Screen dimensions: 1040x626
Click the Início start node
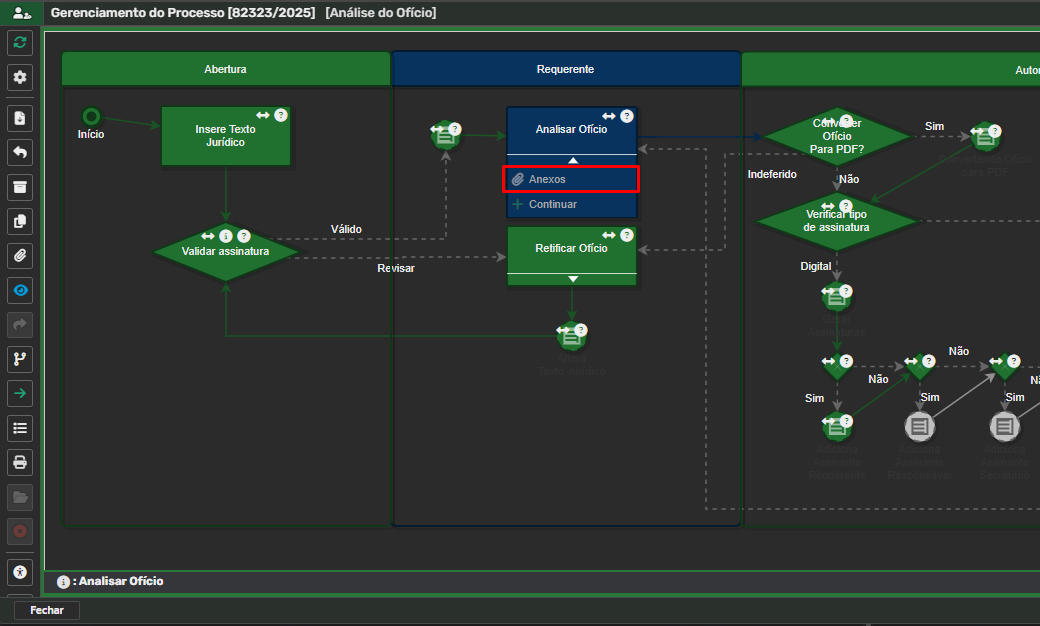coord(91,117)
